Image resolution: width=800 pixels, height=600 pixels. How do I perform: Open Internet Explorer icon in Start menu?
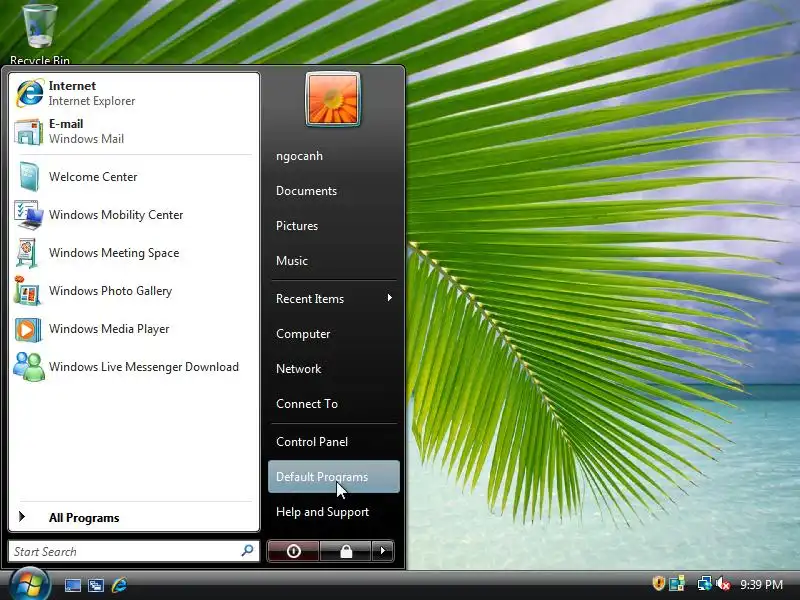pyautogui.click(x=29, y=93)
